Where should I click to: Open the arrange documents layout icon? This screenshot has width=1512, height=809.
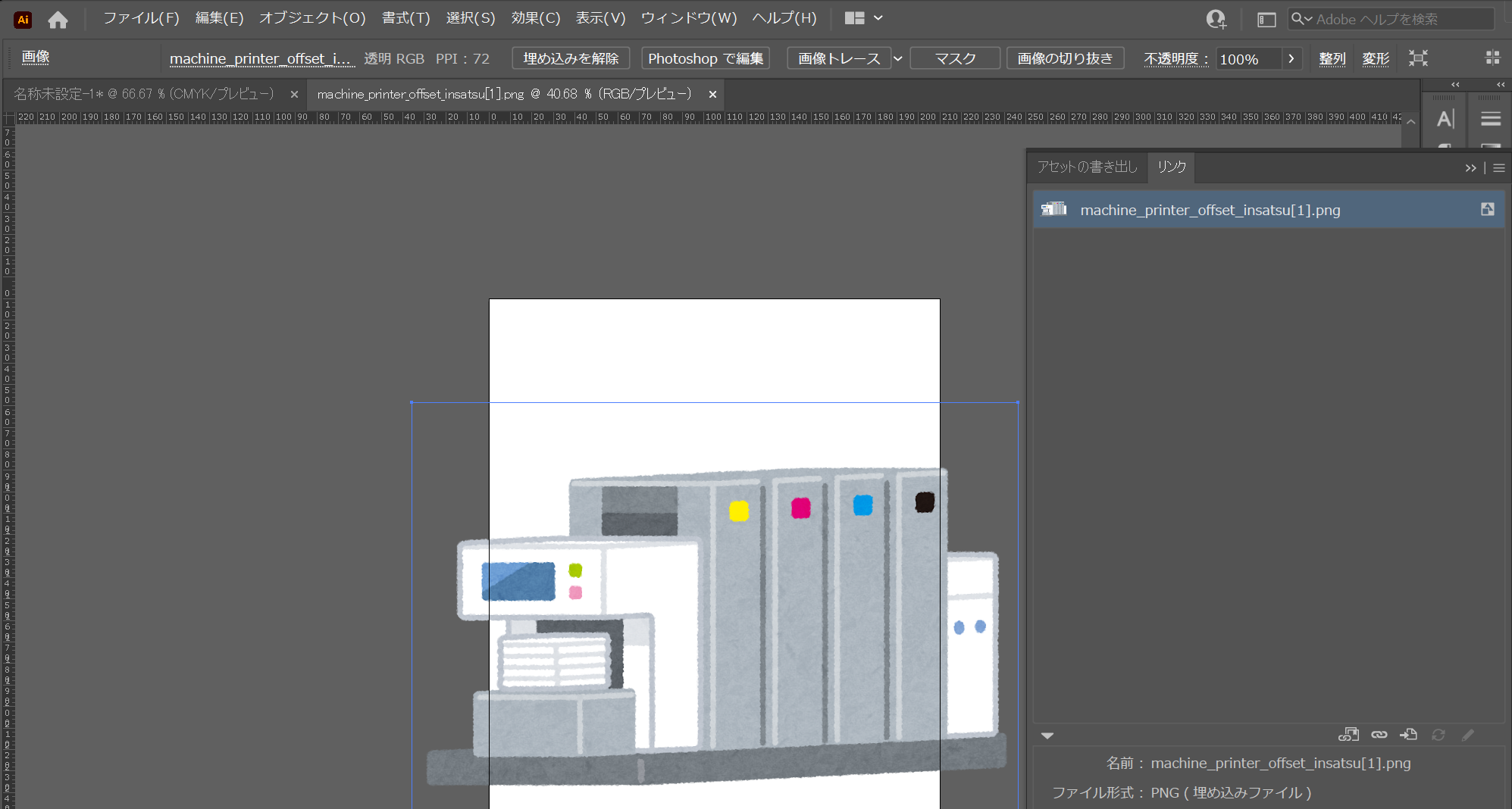pos(855,18)
